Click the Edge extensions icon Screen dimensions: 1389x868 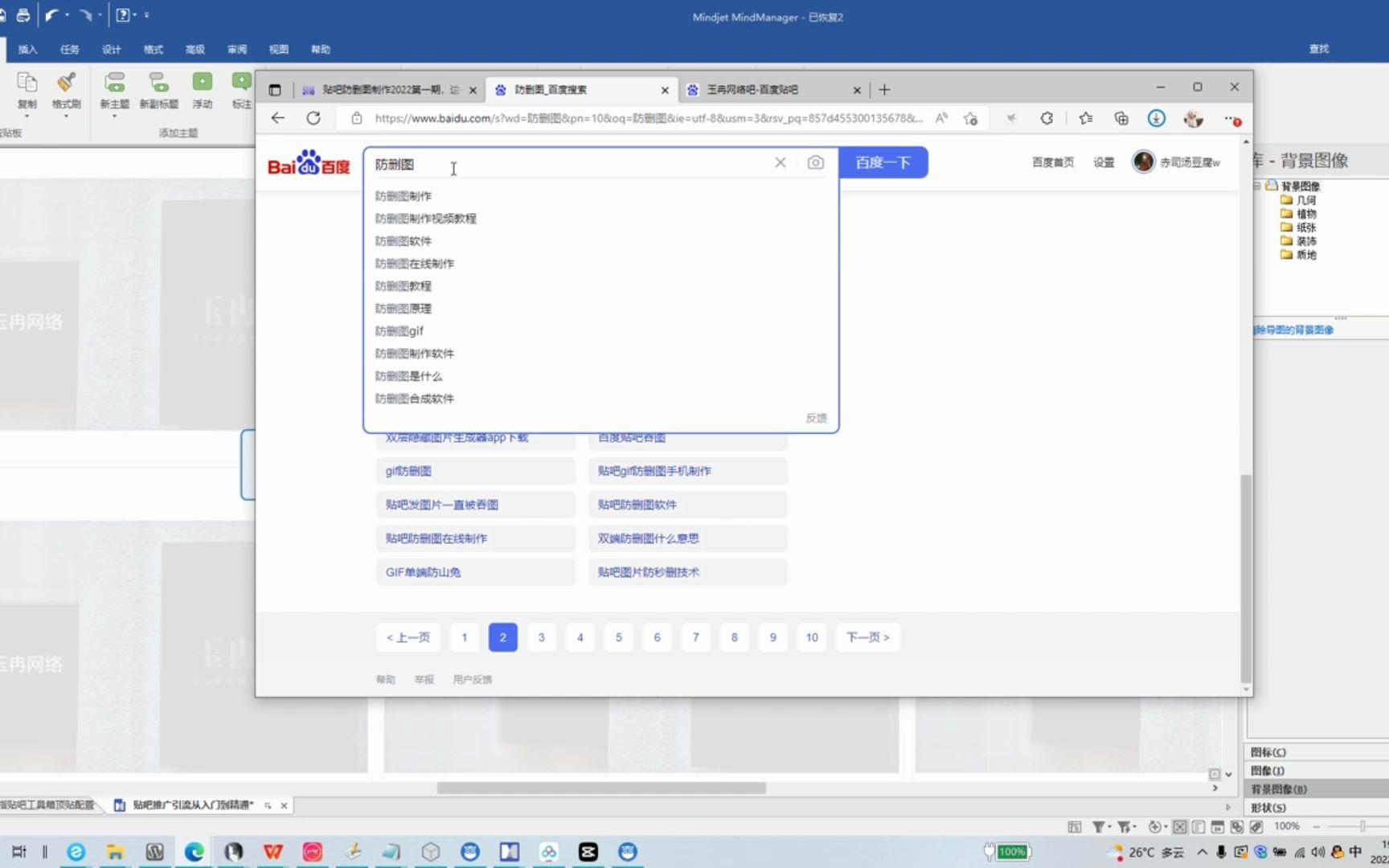pos(1047,118)
